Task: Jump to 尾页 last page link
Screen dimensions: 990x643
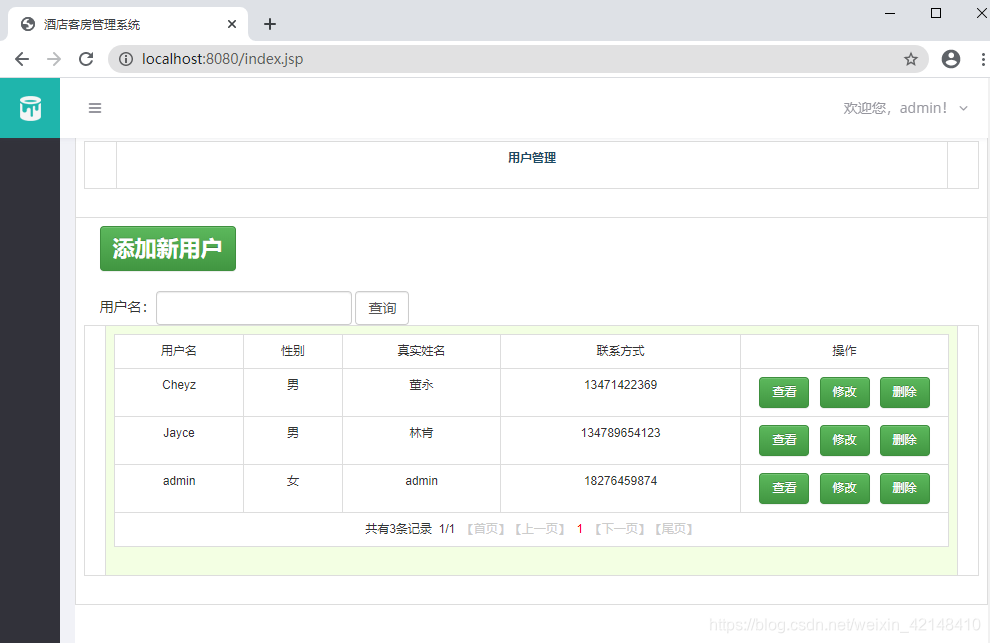Action: point(674,529)
